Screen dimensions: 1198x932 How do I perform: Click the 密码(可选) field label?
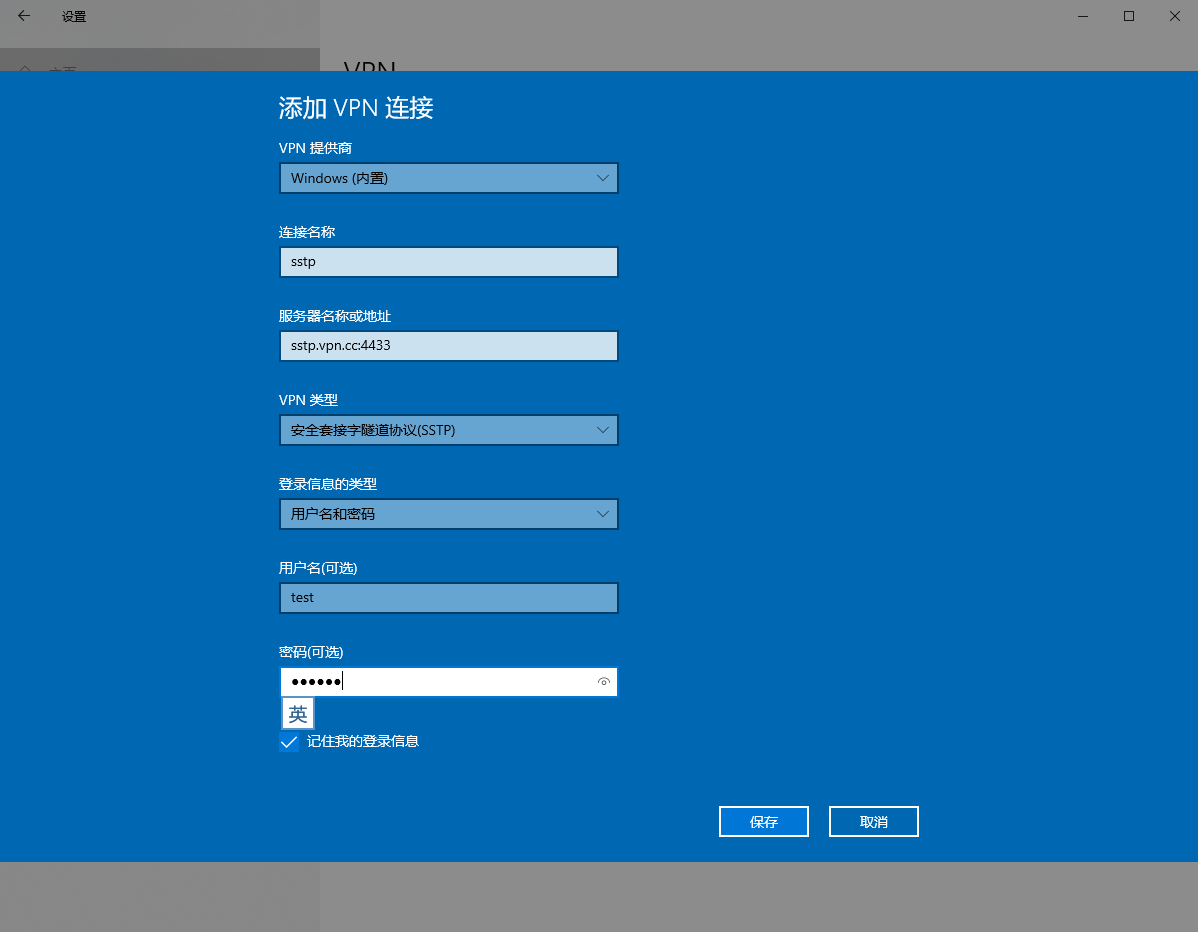click(x=311, y=652)
